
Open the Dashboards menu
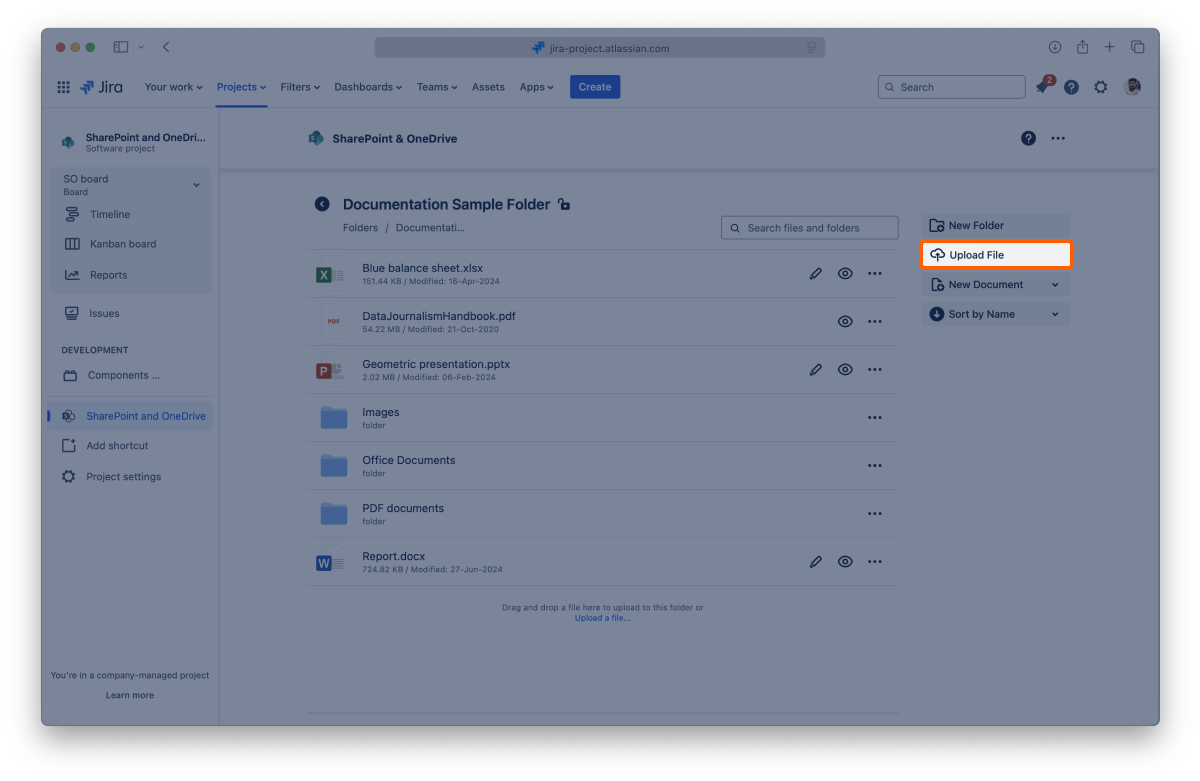(x=367, y=87)
